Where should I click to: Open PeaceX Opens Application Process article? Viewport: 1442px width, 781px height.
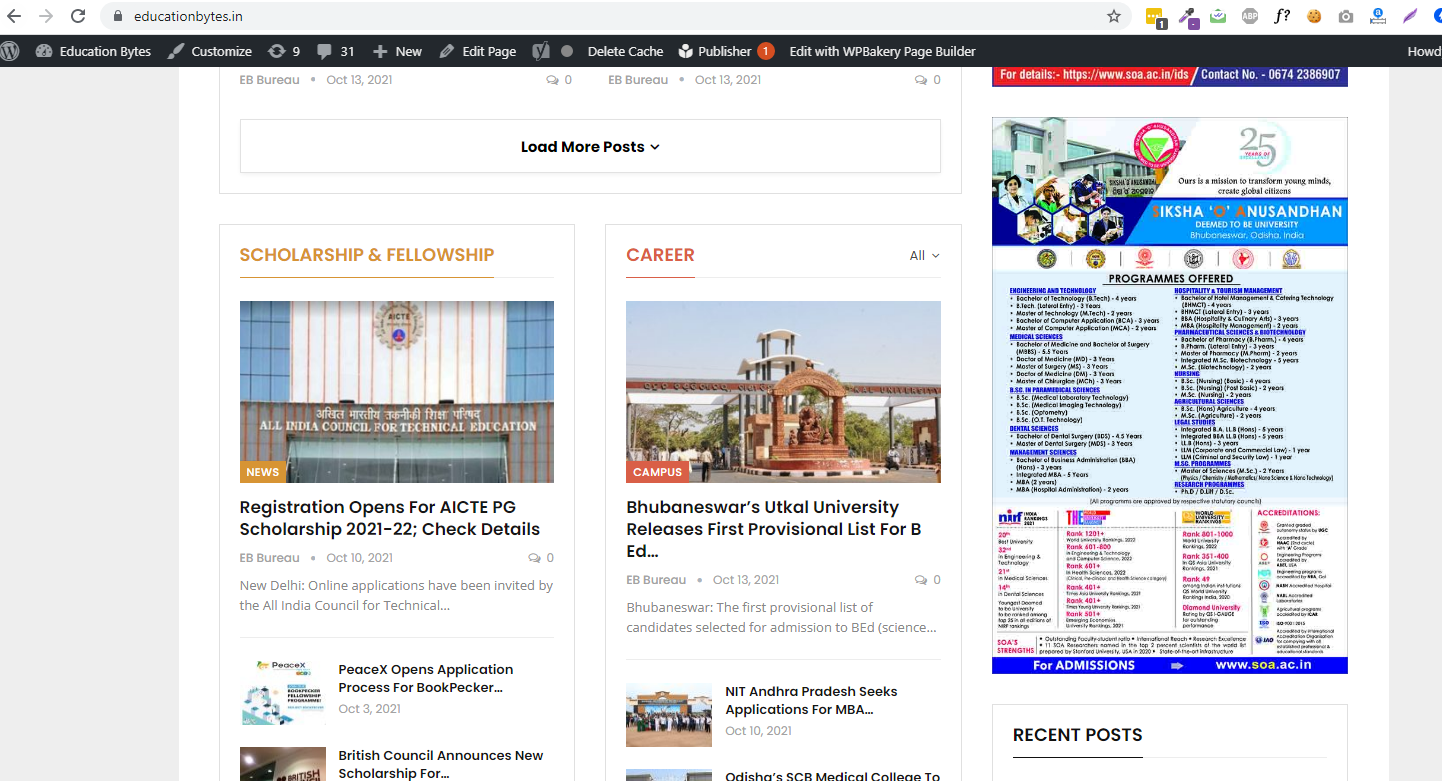(x=426, y=678)
